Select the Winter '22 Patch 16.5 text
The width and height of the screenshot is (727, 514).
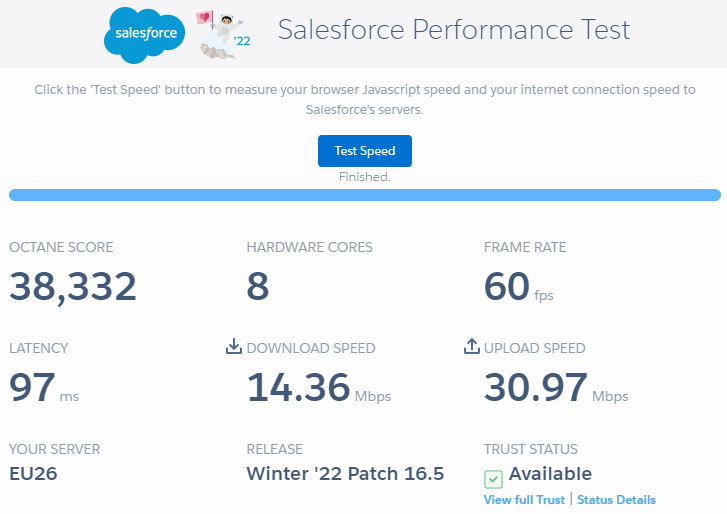click(345, 474)
